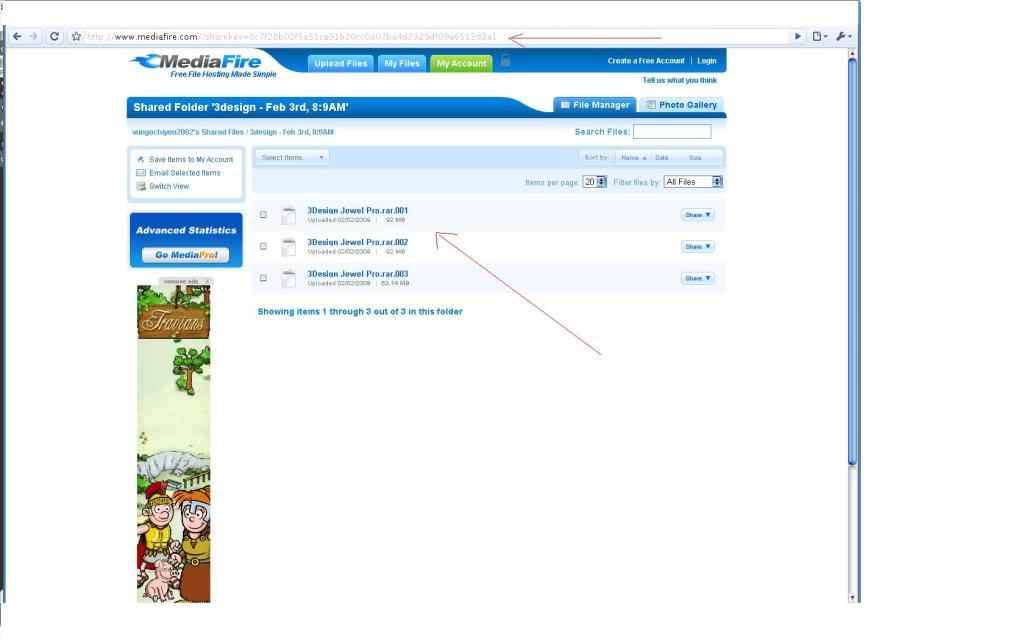Image resolution: width=1024 pixels, height=640 pixels.
Task: Bookmark this page with the star icon
Action: 76,37
